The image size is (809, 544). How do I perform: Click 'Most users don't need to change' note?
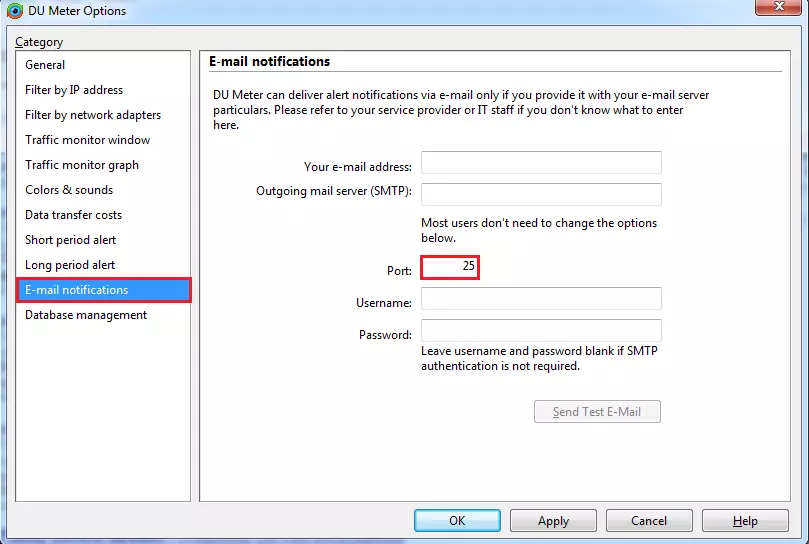[539, 230]
